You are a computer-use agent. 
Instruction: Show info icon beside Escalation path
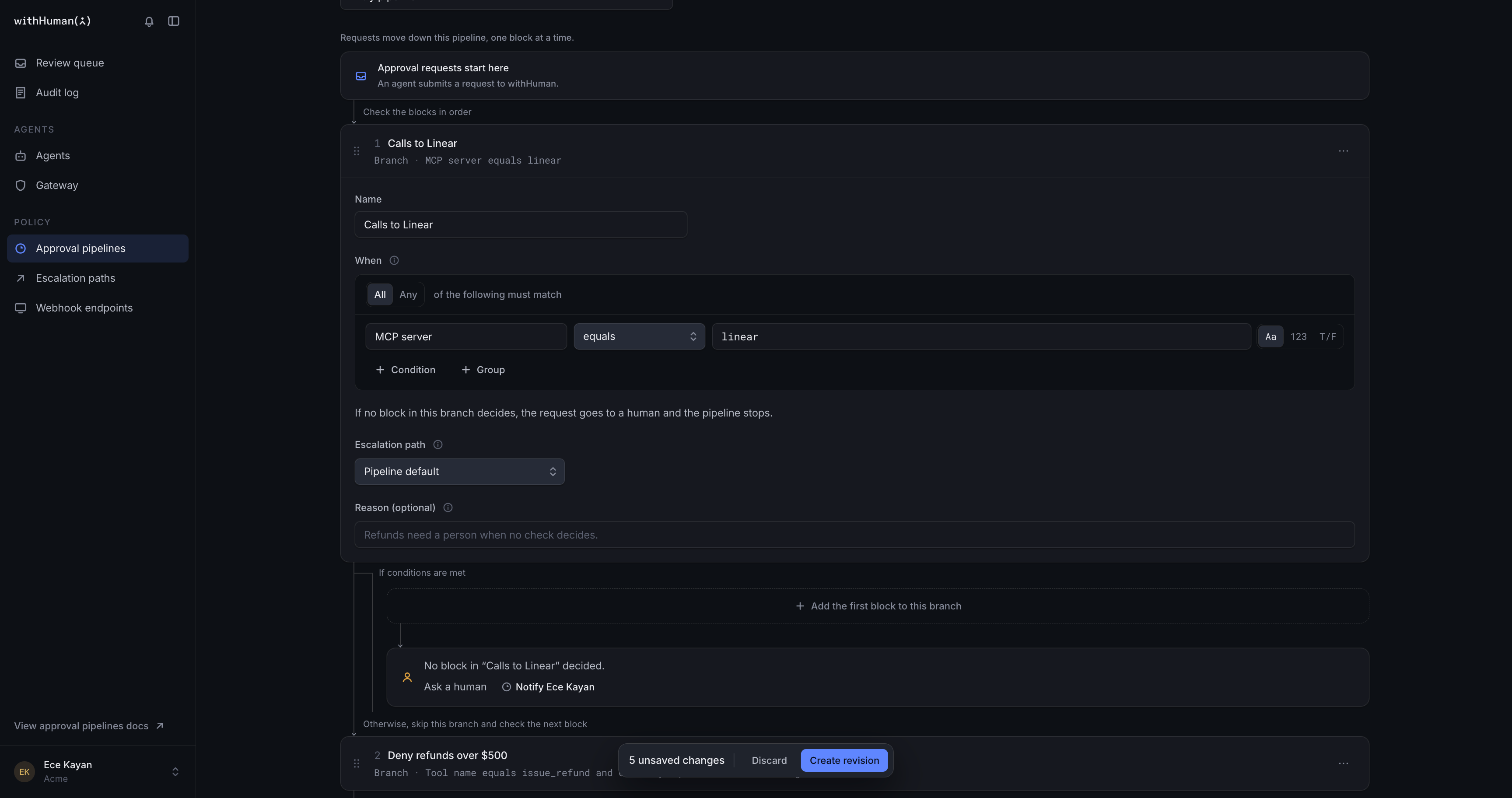[x=438, y=445]
